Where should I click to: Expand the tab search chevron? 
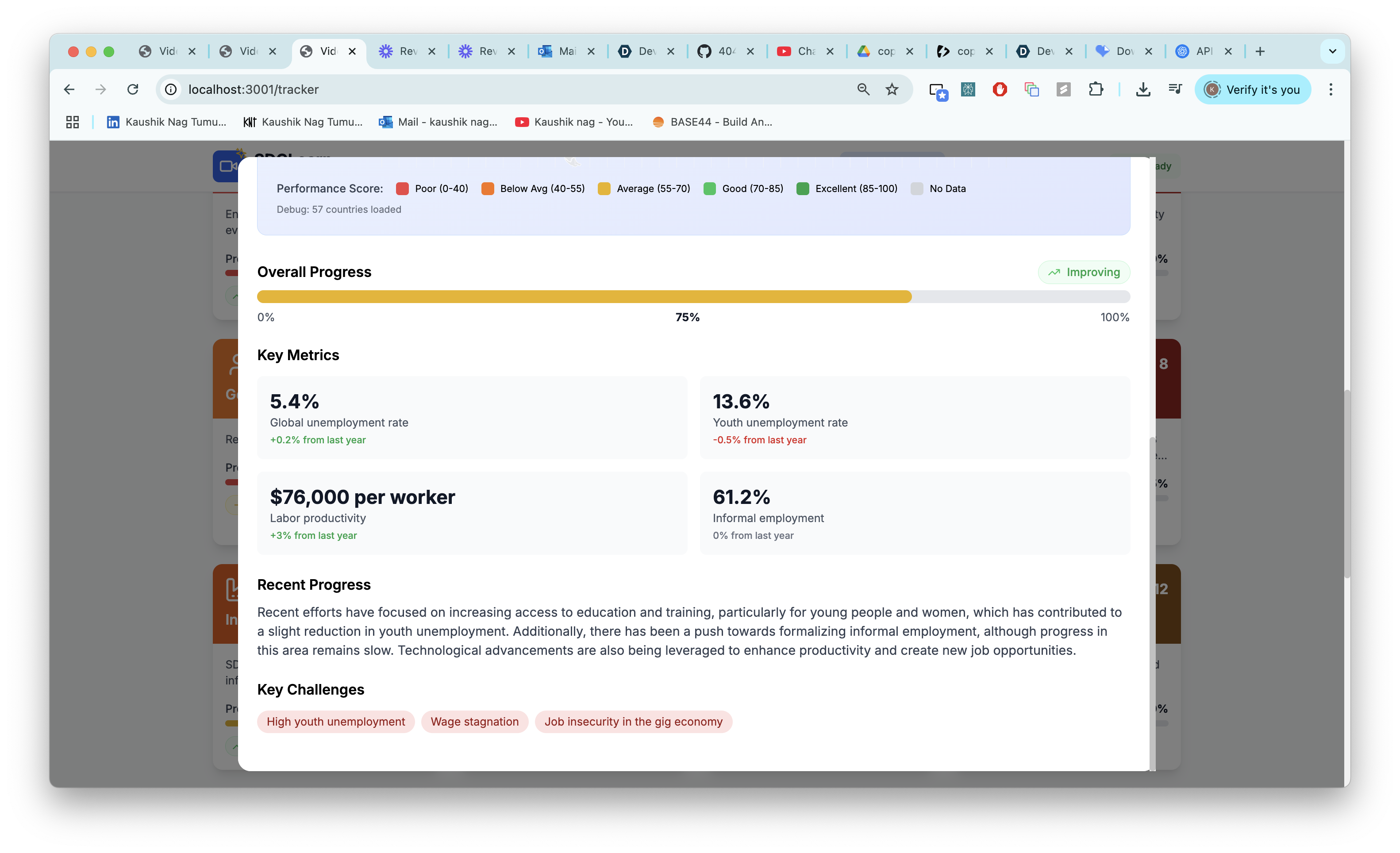pyautogui.click(x=1332, y=51)
